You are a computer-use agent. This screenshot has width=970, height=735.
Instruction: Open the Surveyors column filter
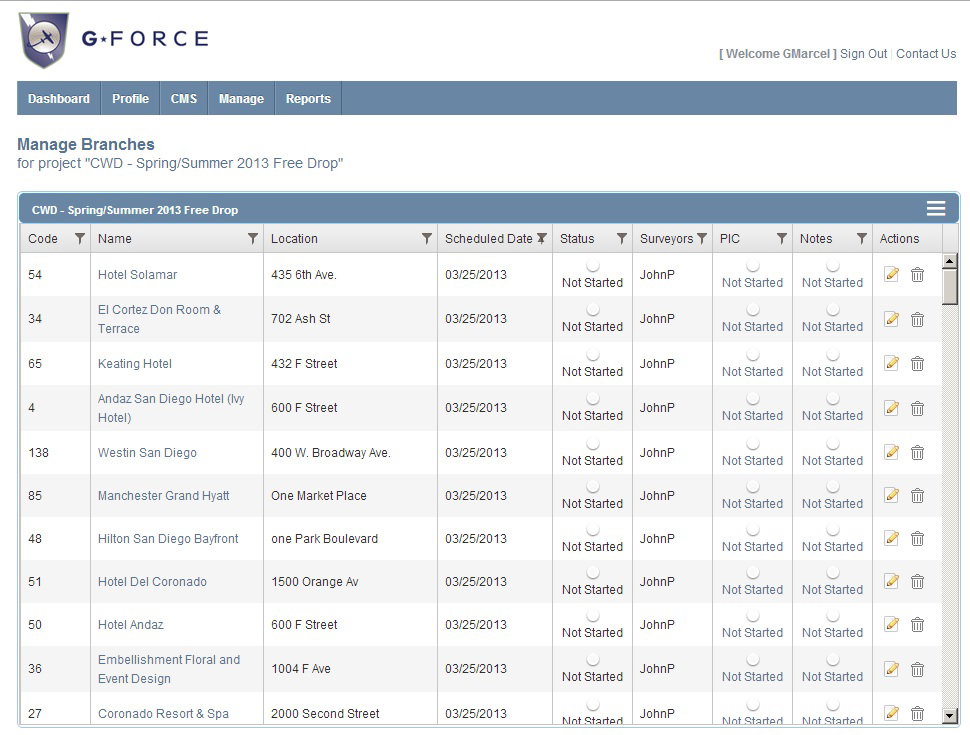(x=702, y=238)
